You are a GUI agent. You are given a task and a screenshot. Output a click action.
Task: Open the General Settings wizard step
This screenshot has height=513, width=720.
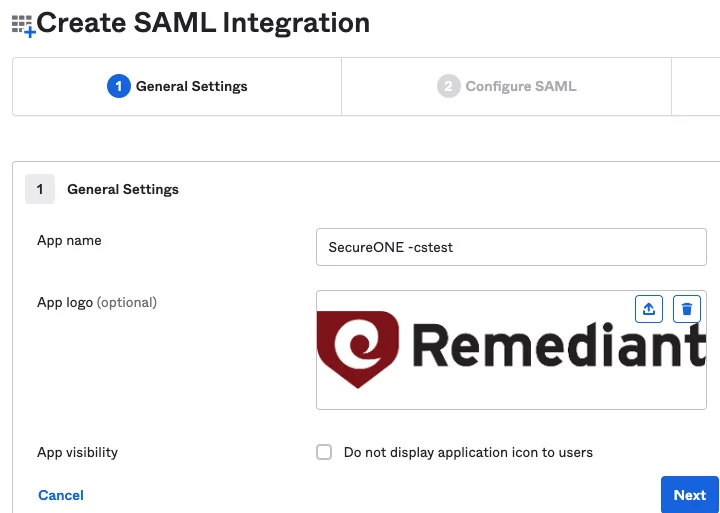coord(177,86)
